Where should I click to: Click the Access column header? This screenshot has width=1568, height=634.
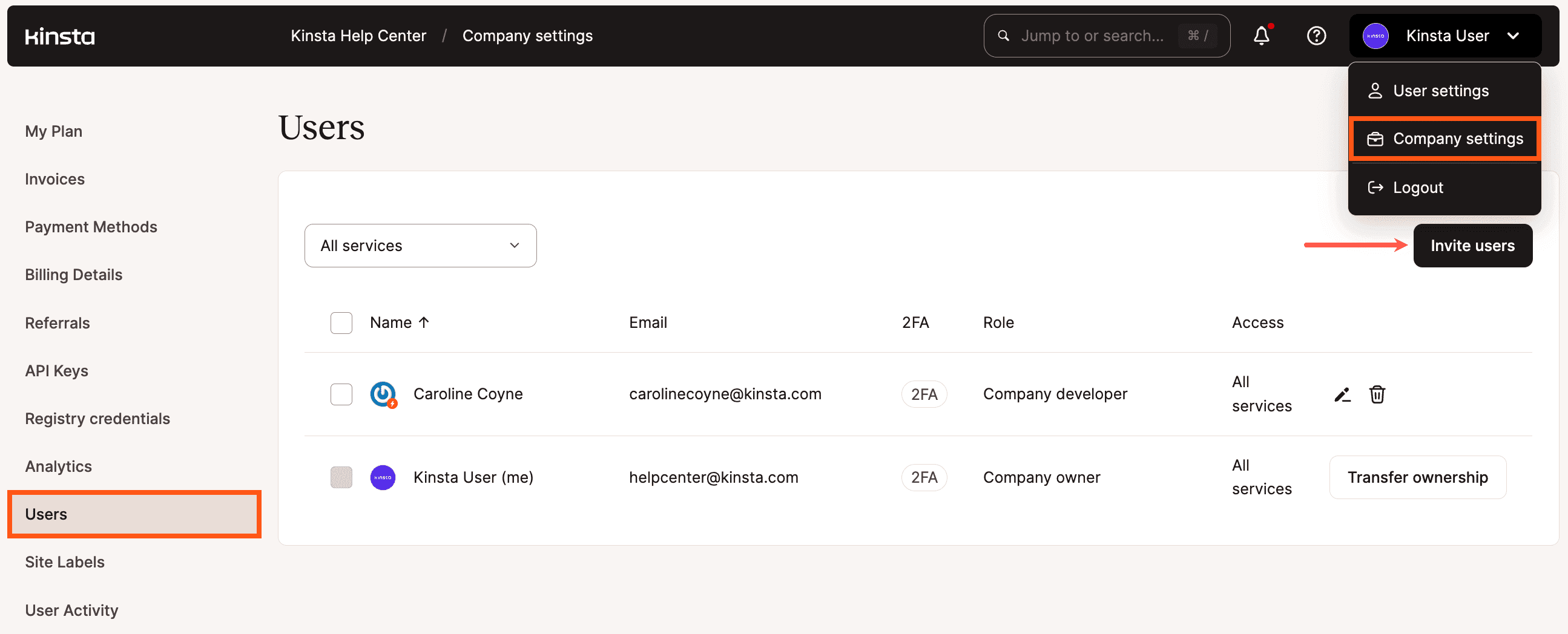click(1257, 322)
